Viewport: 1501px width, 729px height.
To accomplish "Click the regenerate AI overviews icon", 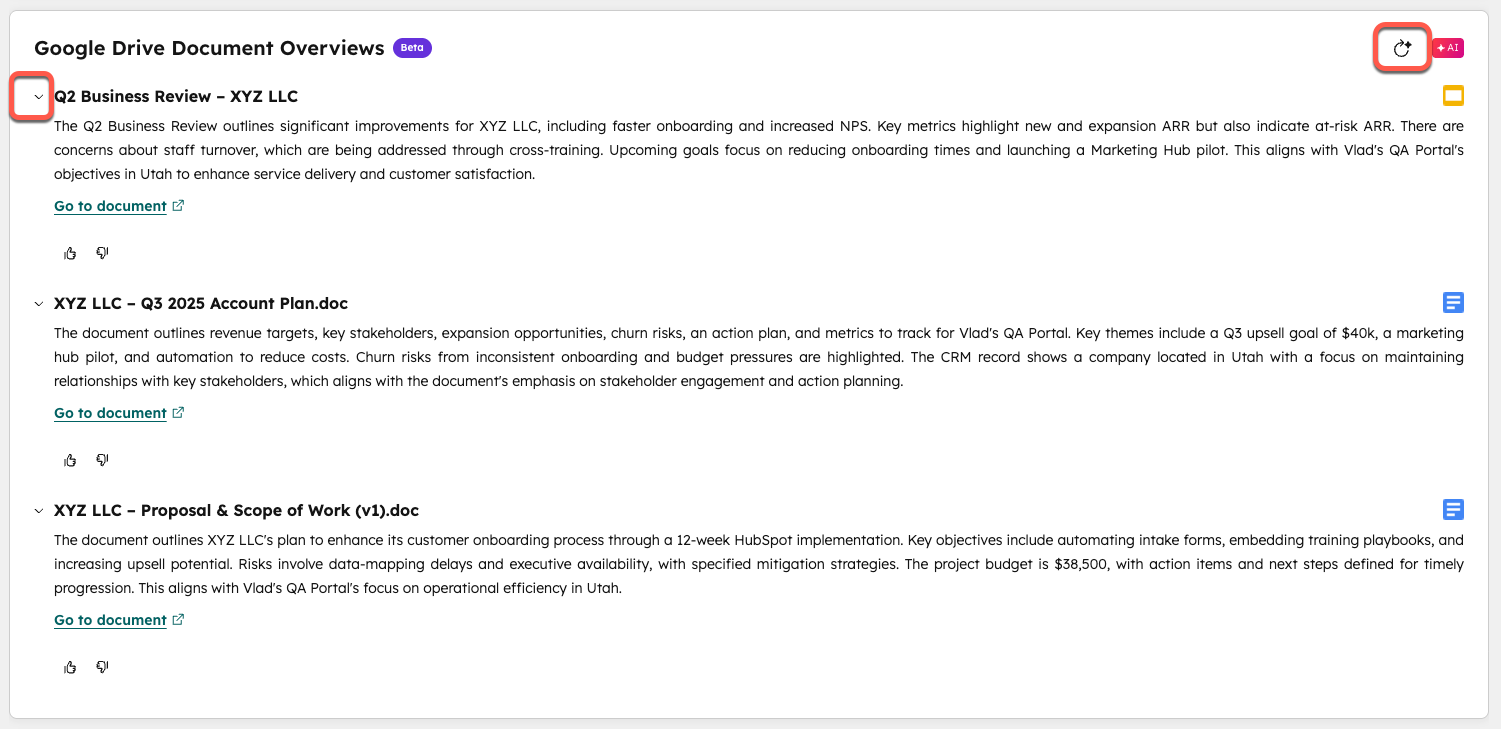I will click(1402, 48).
